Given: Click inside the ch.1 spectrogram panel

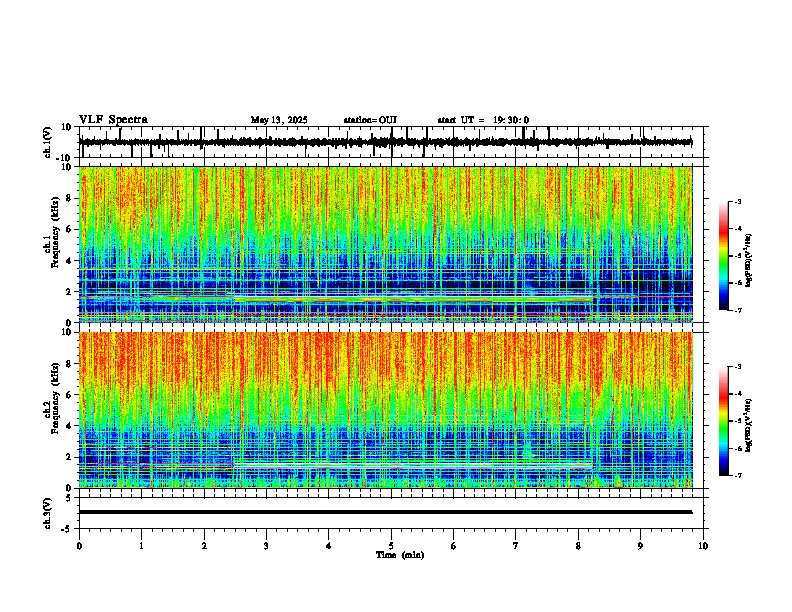Looking at the screenshot, I should 385,244.
